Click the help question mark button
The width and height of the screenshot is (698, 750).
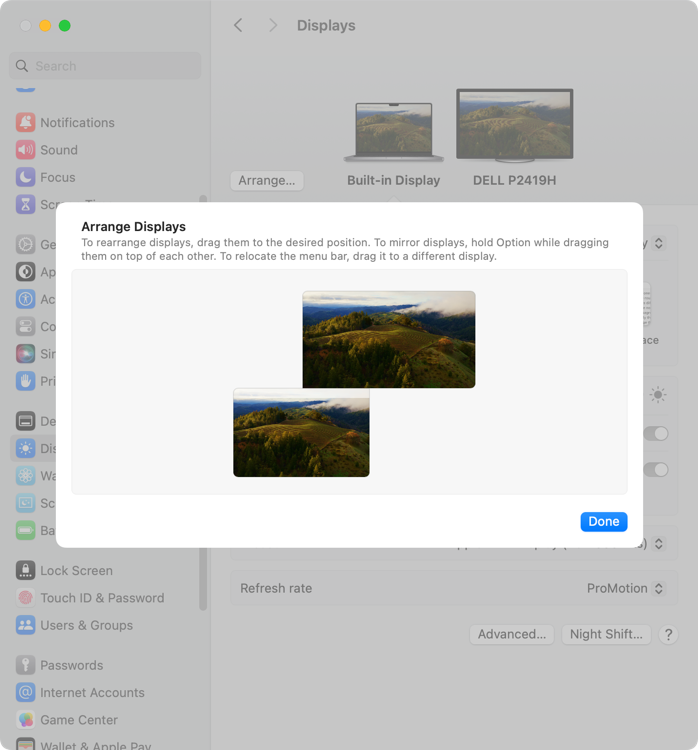pyautogui.click(x=668, y=635)
